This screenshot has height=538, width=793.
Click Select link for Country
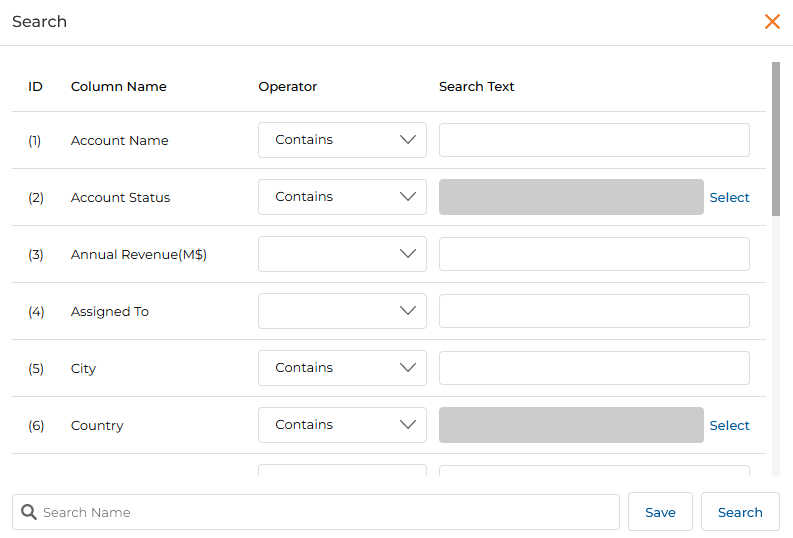pyautogui.click(x=729, y=425)
